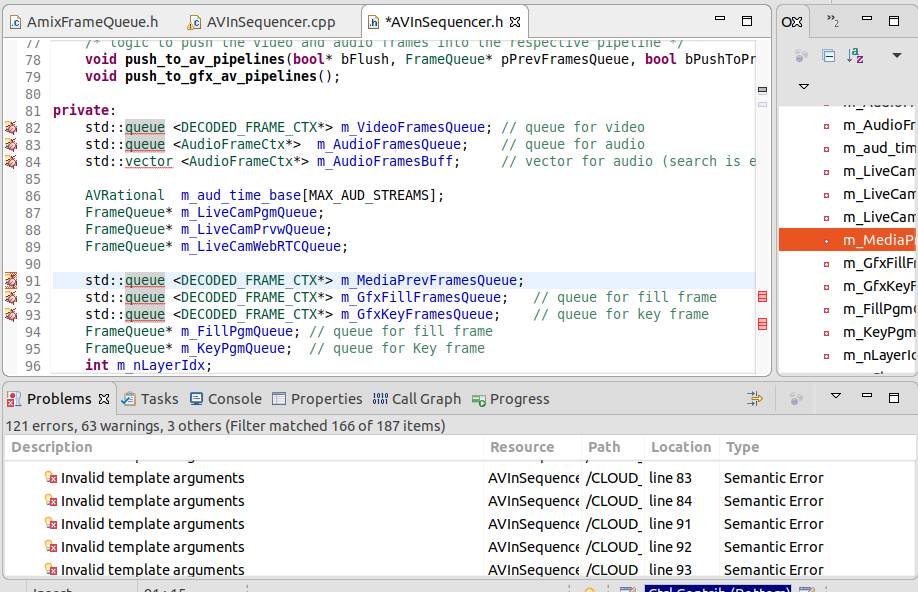Viewport: 918px width, 592px height.
Task: Select the Invalid template arguments error at line 91
Action: pyautogui.click(x=461, y=524)
